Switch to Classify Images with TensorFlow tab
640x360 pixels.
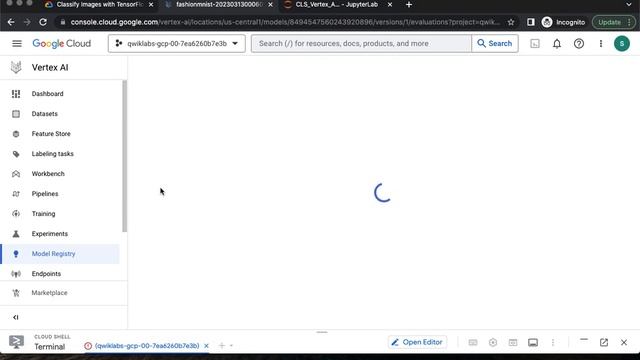point(100,4)
